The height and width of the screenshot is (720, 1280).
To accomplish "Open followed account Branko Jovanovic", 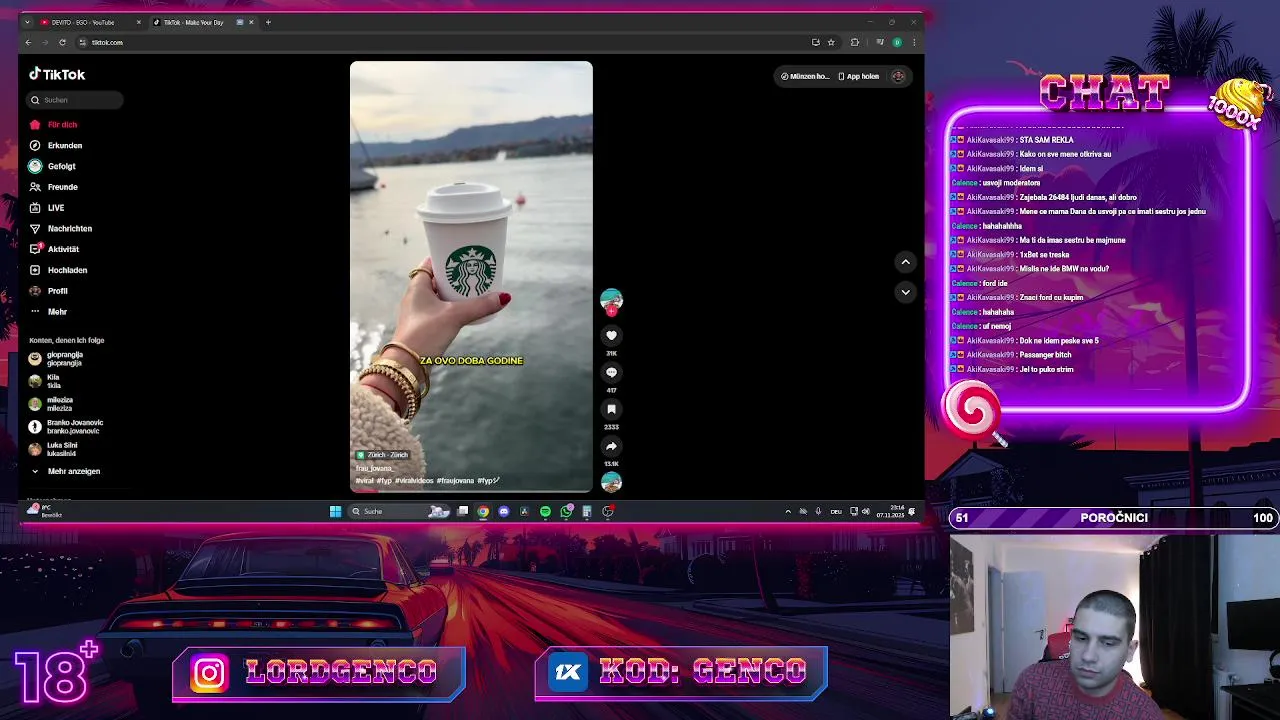I will coord(66,427).
